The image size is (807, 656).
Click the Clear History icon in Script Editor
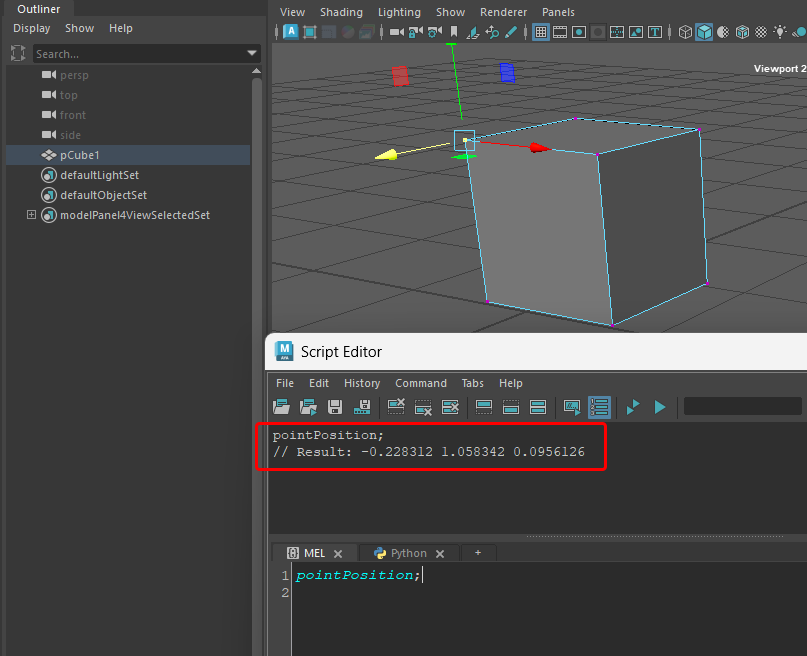396,407
